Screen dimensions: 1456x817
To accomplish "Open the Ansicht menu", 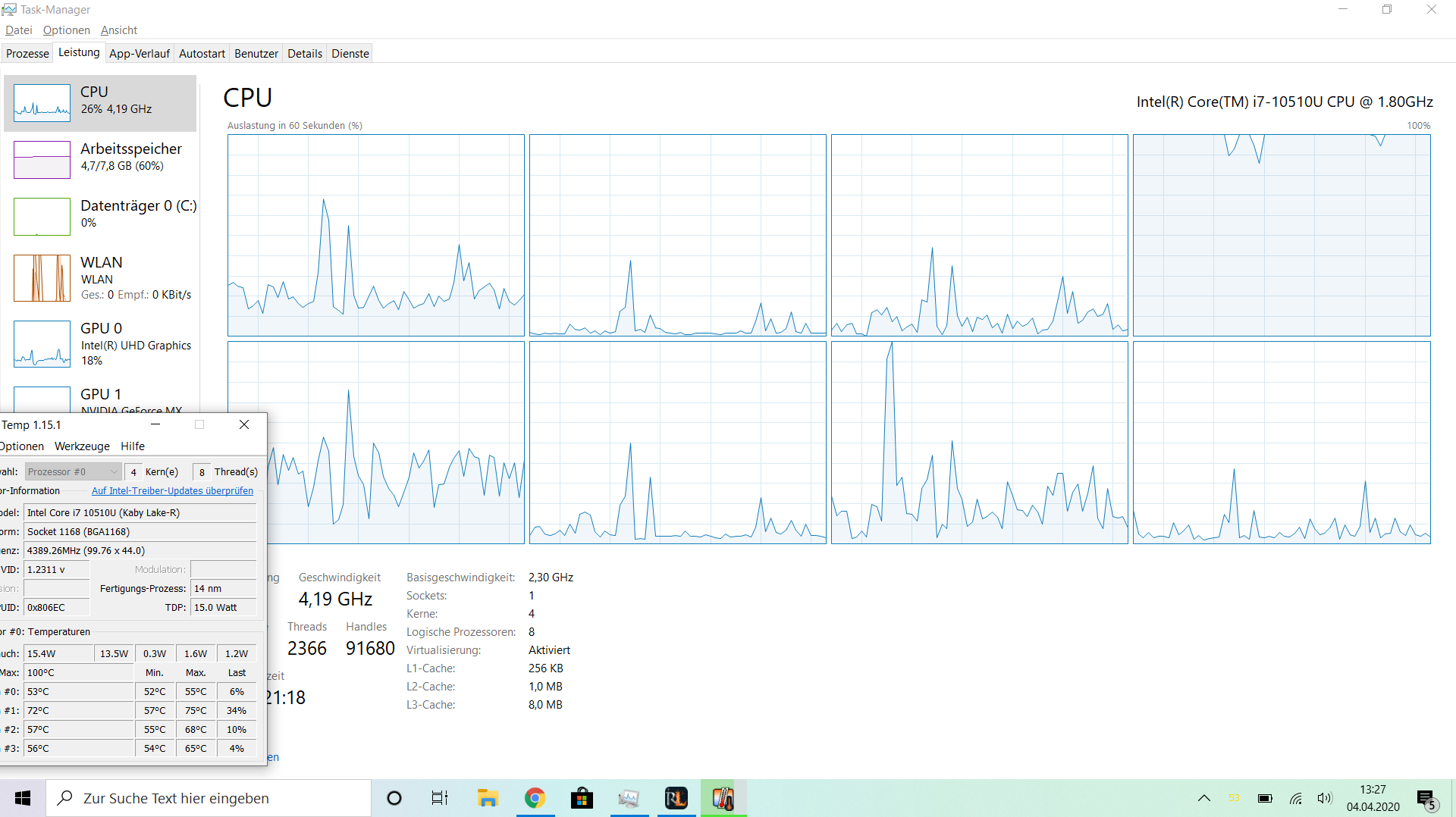I will click(119, 30).
